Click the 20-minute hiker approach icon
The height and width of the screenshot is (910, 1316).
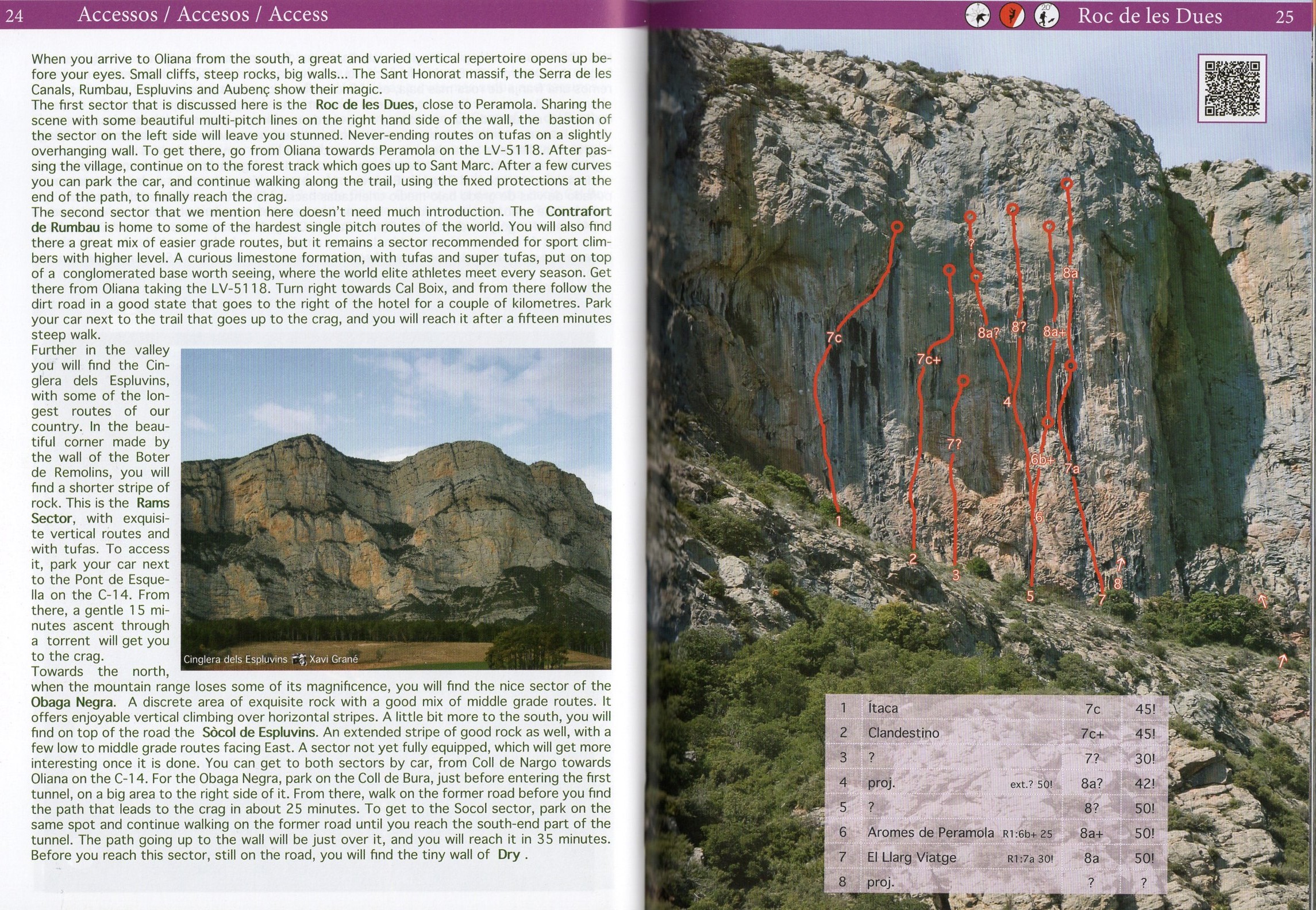point(1047,16)
